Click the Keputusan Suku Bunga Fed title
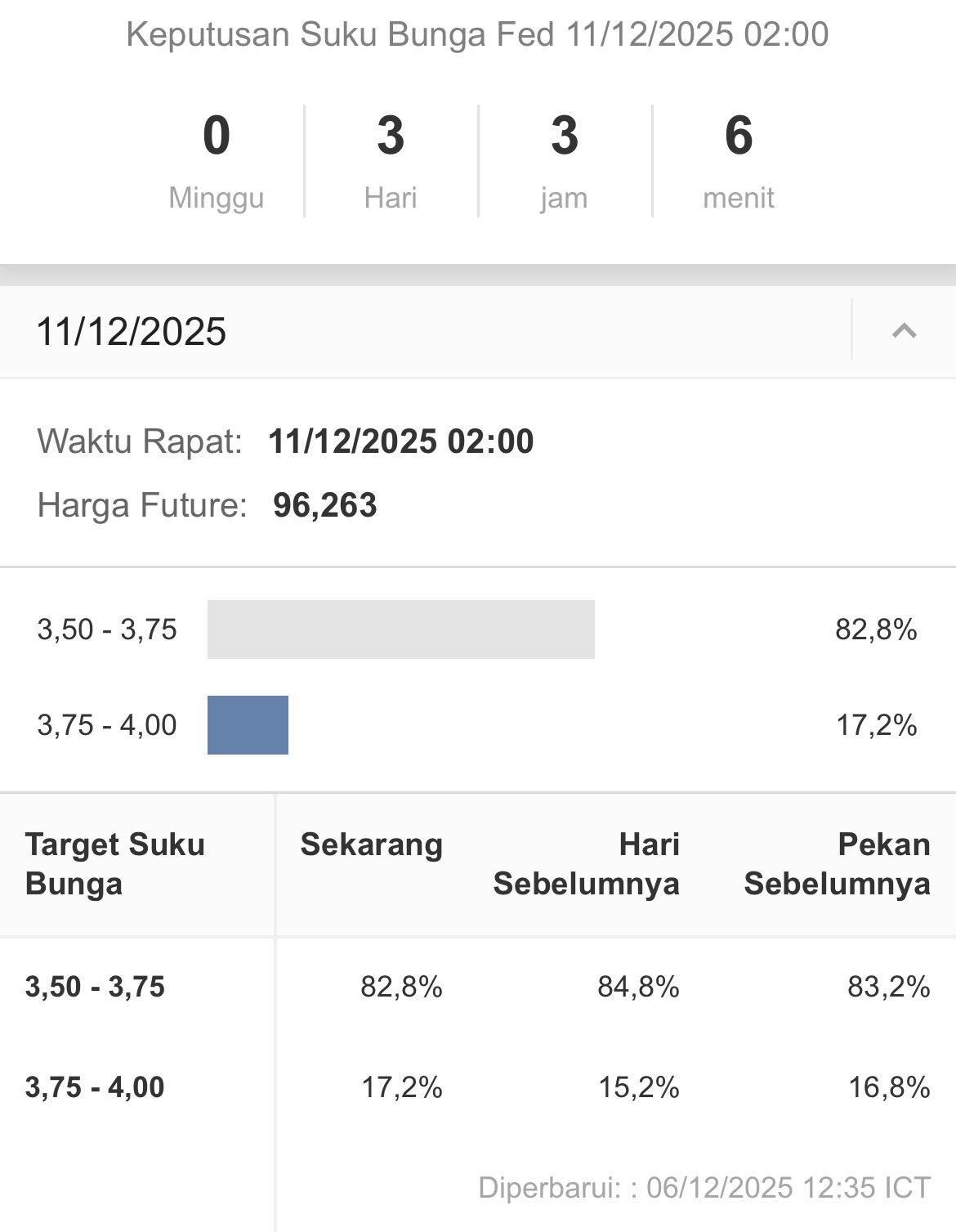956x1232 pixels. (477, 34)
